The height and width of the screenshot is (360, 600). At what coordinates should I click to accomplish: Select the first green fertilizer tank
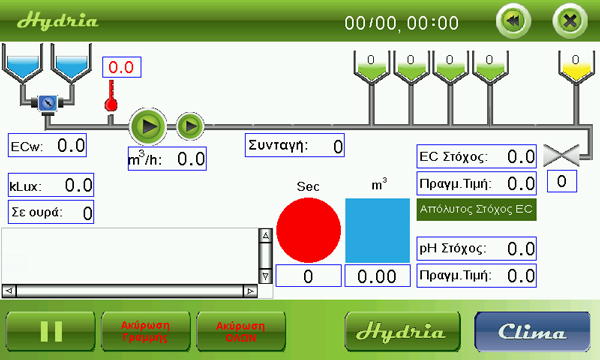[x=372, y=67]
